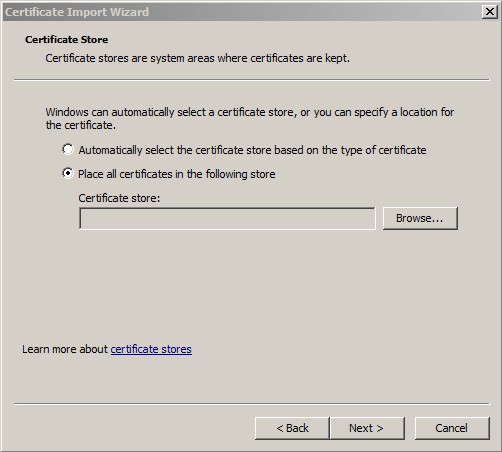The height and width of the screenshot is (452, 502).
Task: Click the 'Windows can automatically select' paragraph
Action: coord(250,118)
